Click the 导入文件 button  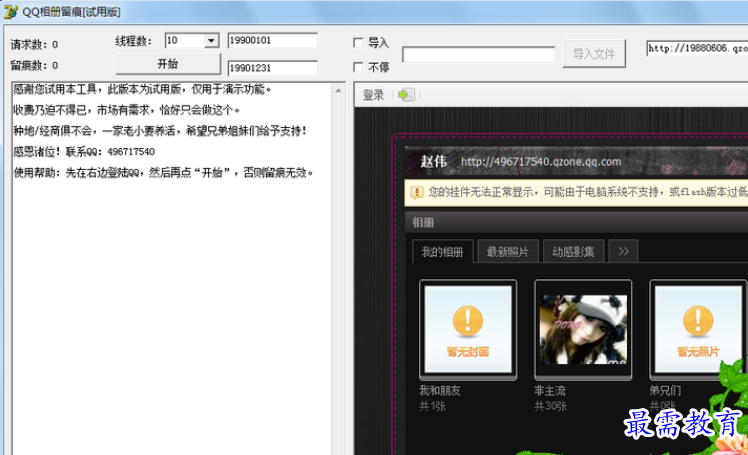tap(594, 53)
